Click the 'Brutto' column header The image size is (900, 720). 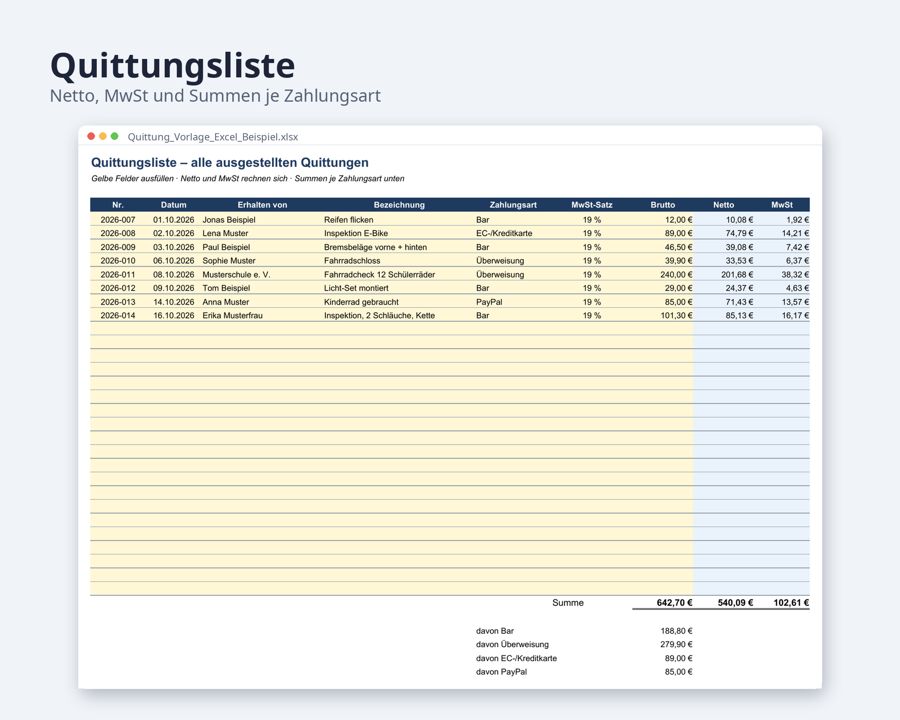tap(662, 205)
